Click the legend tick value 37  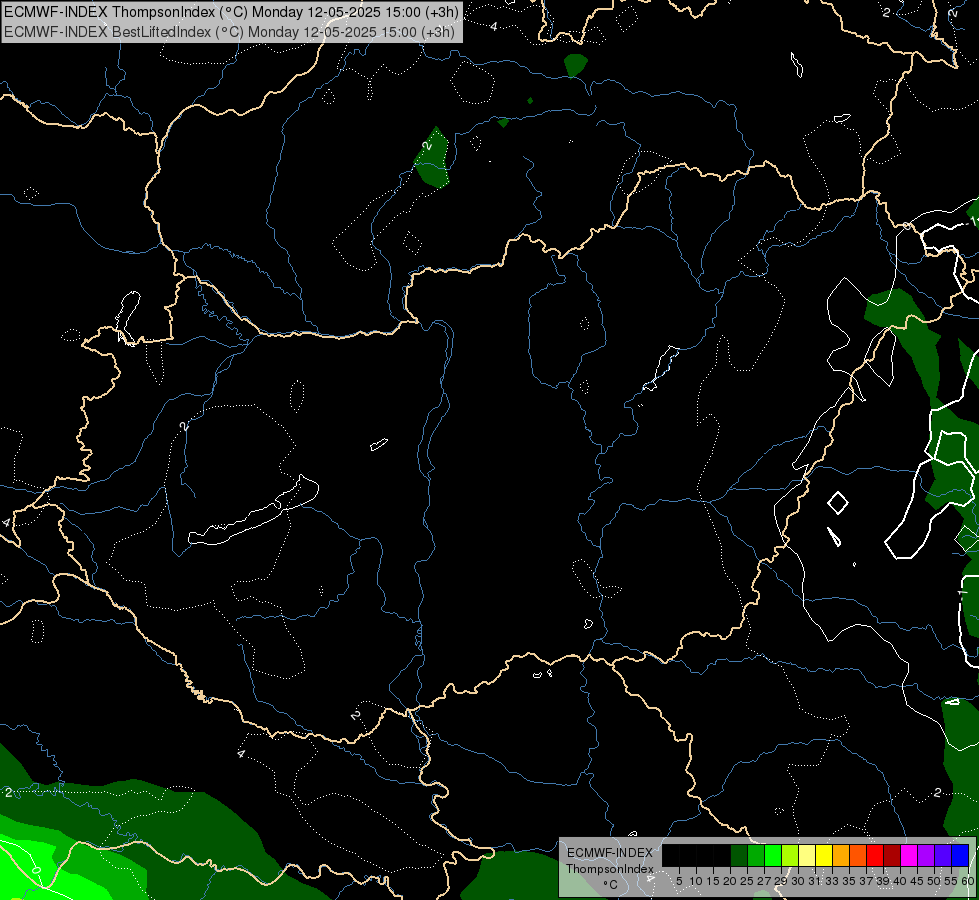tap(866, 881)
